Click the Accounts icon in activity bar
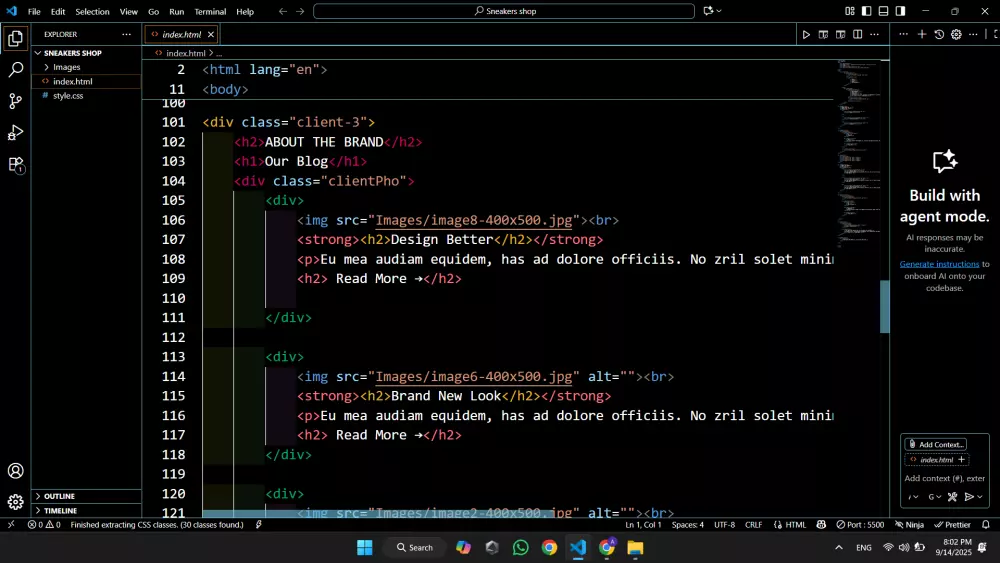The height and width of the screenshot is (563, 1000). click(x=16, y=471)
